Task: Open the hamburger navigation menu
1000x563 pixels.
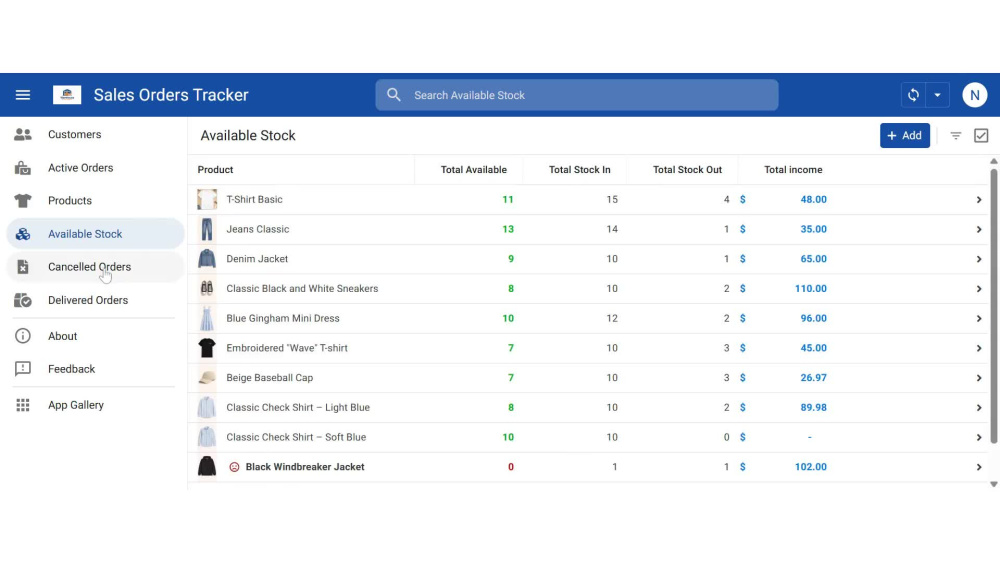Action: pyautogui.click(x=23, y=95)
